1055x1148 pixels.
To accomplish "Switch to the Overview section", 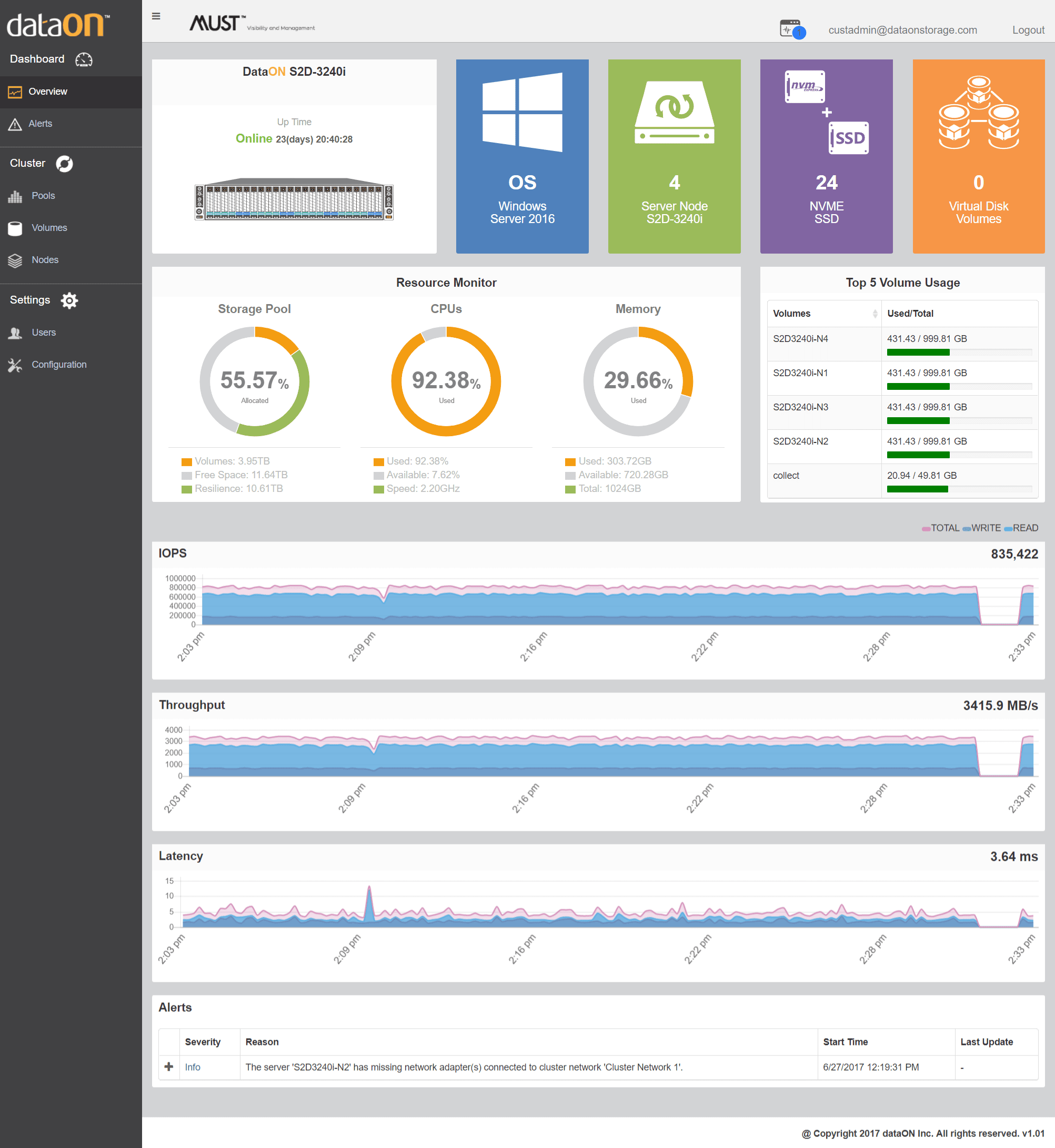I will click(x=48, y=92).
